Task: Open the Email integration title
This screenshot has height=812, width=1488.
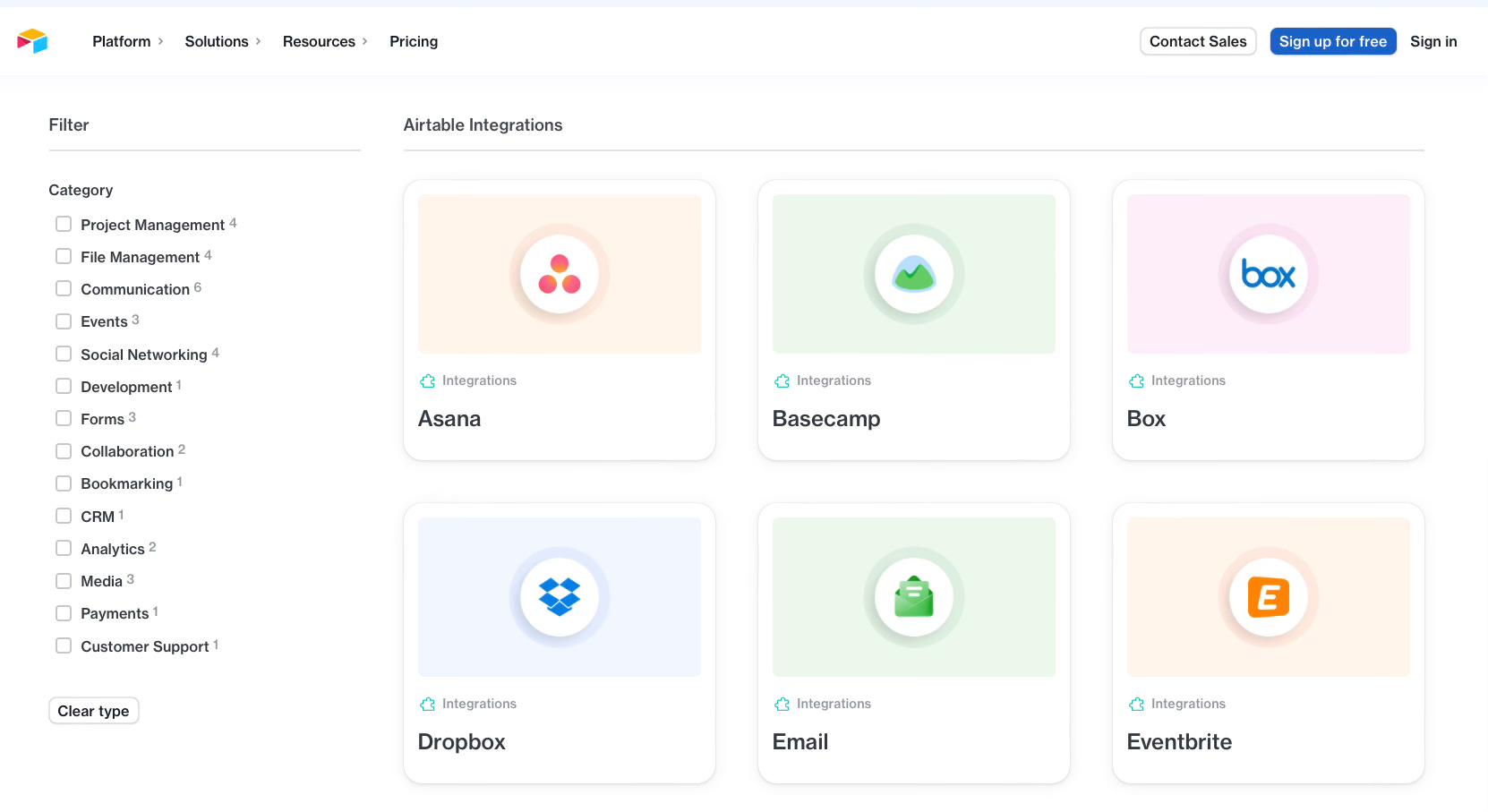Action: tap(800, 742)
